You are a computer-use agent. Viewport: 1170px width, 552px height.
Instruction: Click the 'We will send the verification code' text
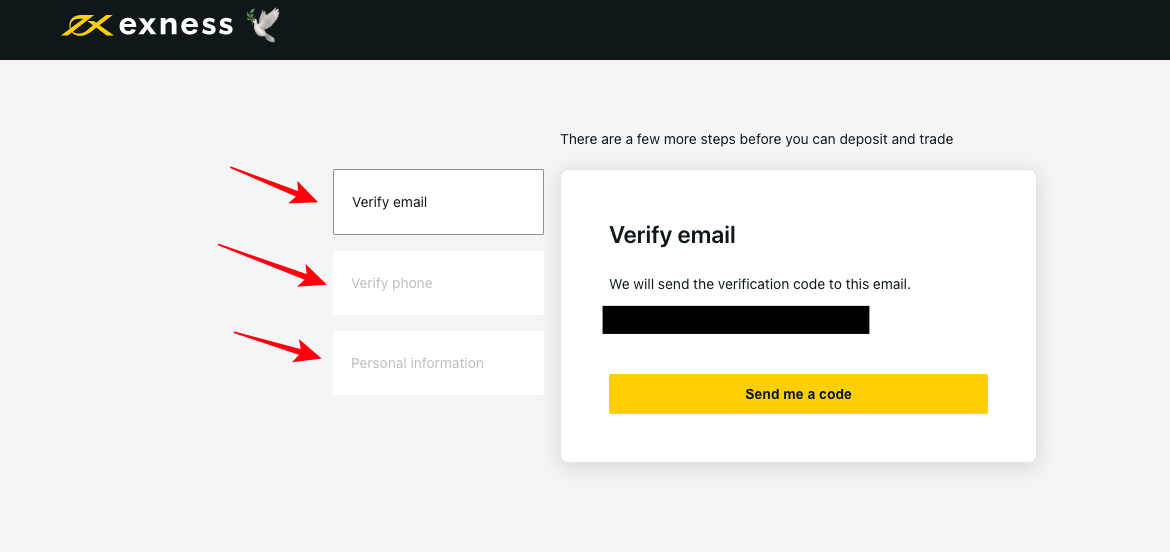(x=760, y=284)
